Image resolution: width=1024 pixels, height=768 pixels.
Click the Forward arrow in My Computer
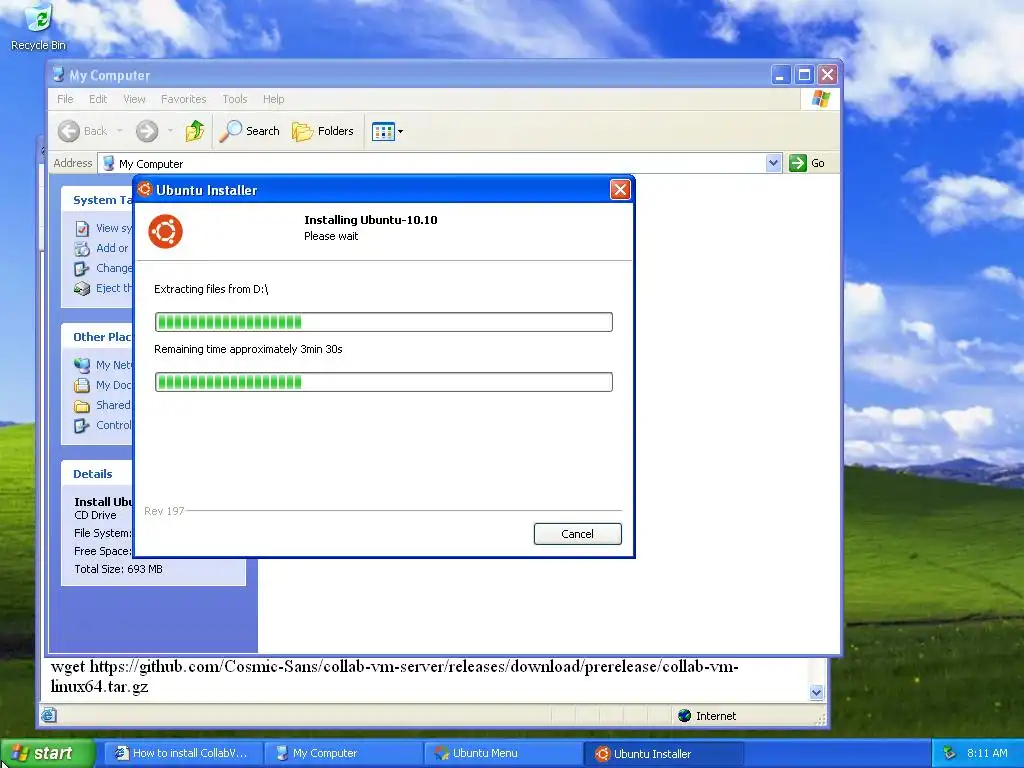147,131
